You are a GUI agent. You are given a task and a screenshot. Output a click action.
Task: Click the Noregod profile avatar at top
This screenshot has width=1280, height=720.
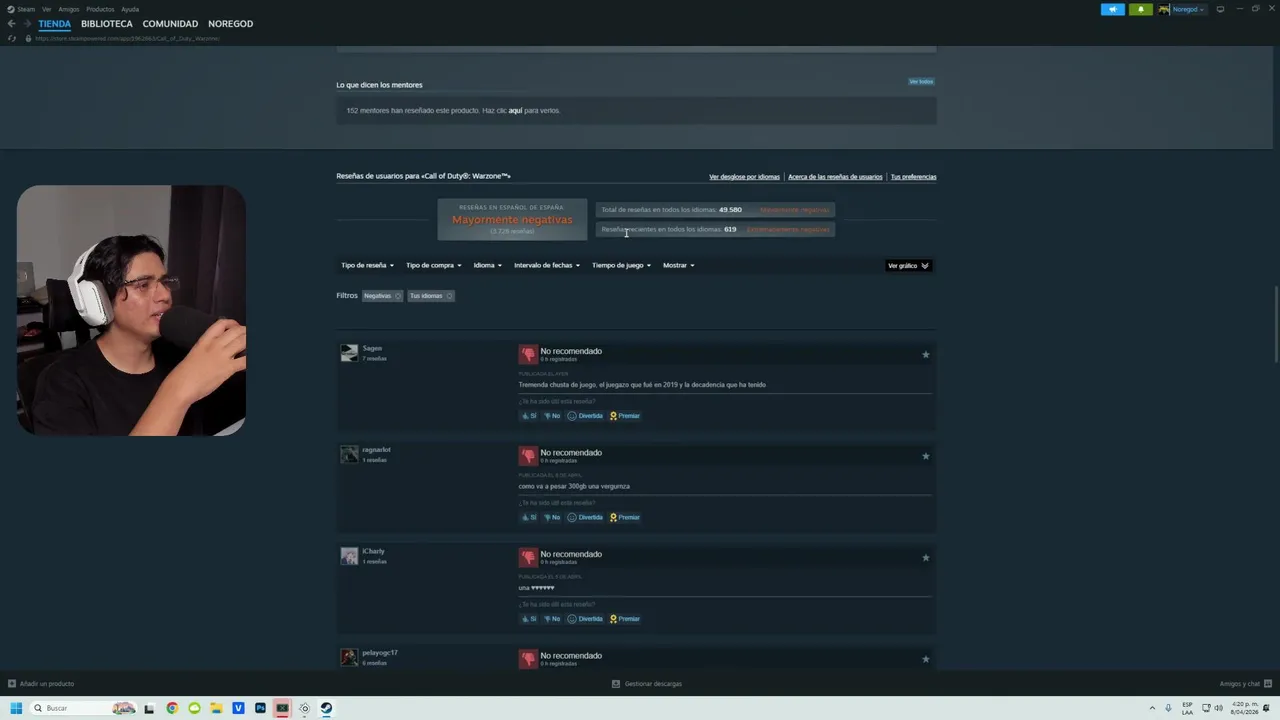(x=1164, y=9)
